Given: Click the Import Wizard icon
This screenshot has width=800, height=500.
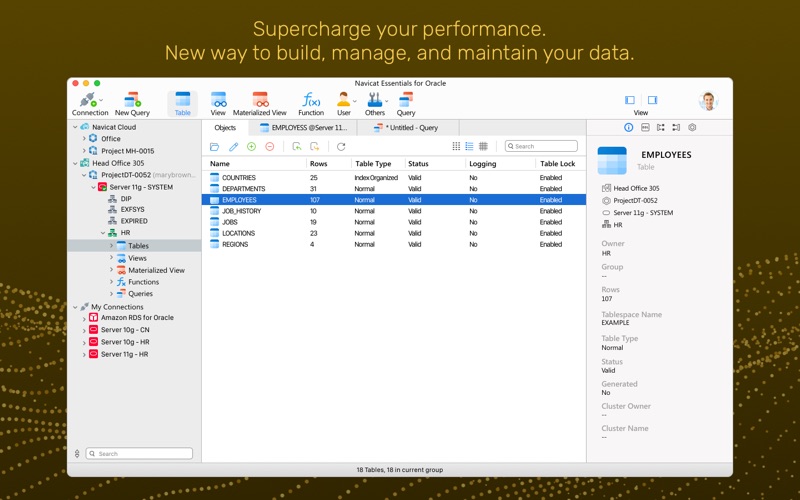Looking at the screenshot, I should [x=296, y=146].
